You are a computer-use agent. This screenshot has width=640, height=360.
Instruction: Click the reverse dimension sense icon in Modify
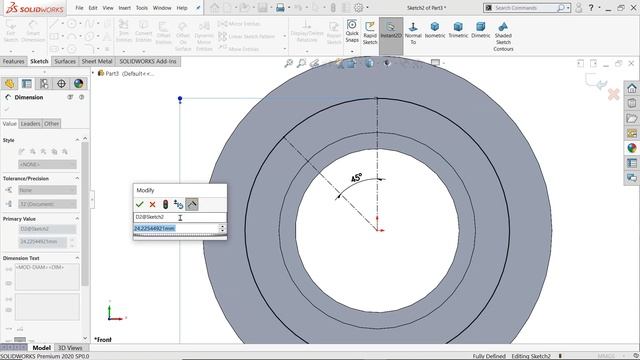[178, 204]
